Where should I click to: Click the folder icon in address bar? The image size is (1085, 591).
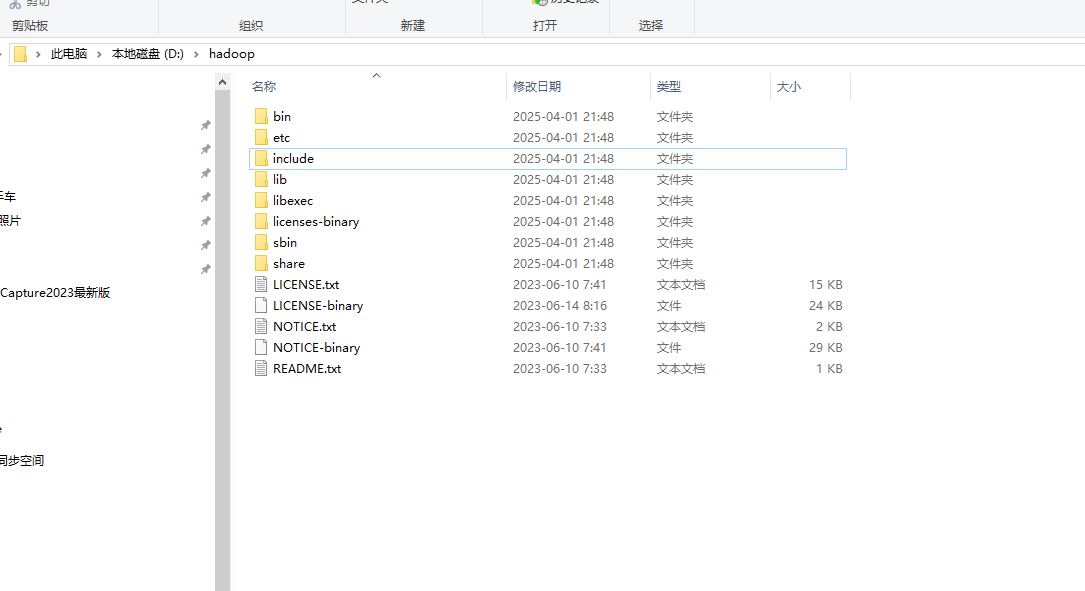point(21,54)
